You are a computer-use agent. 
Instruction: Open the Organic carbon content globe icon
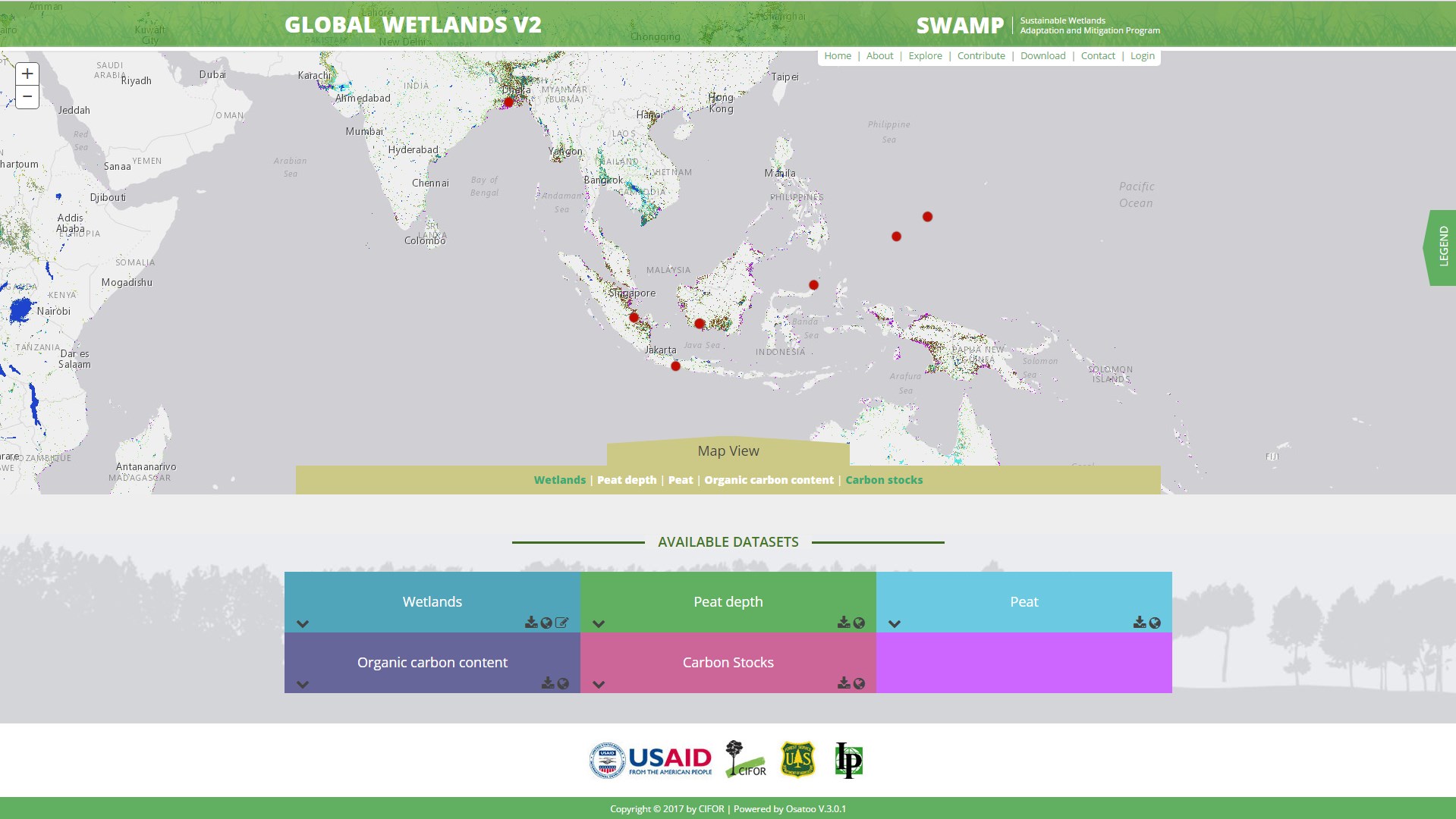[x=563, y=683]
